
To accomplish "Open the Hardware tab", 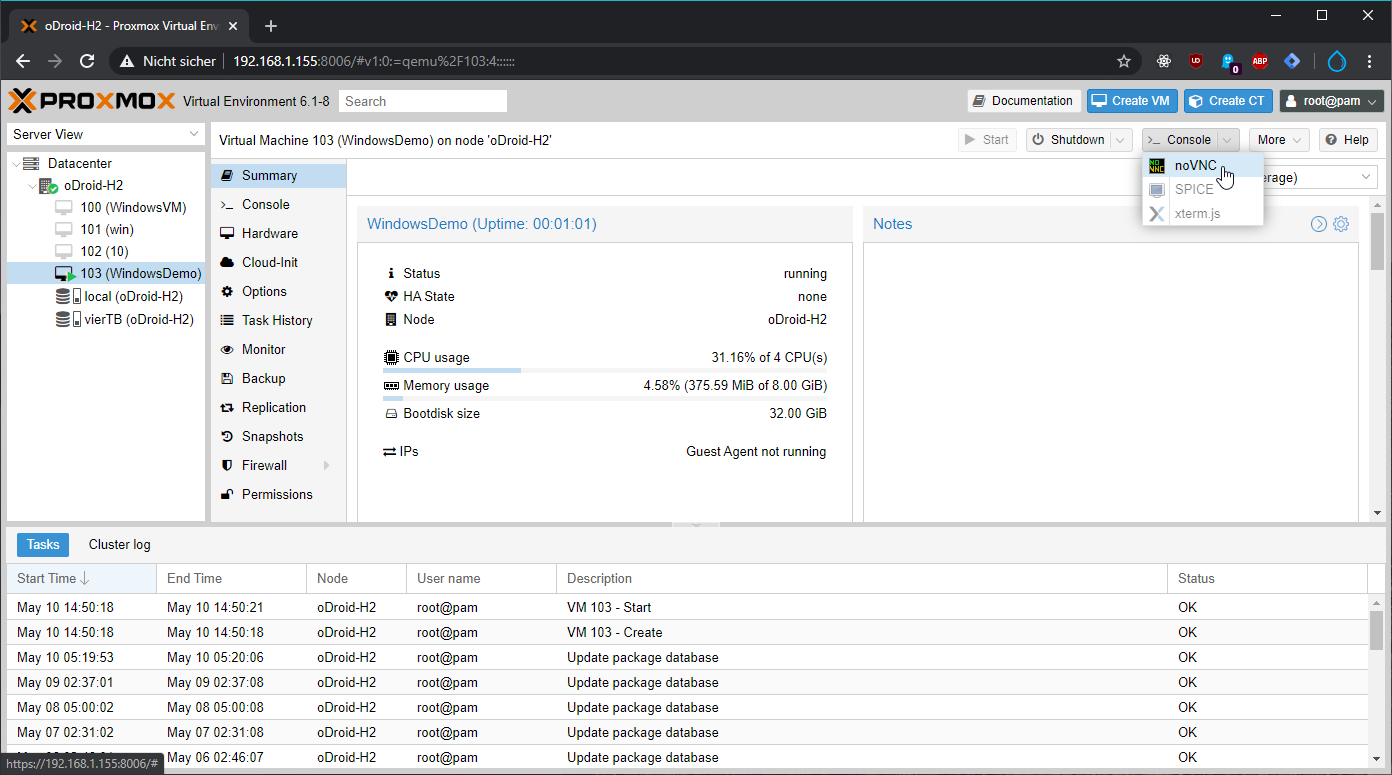I will click(278, 233).
